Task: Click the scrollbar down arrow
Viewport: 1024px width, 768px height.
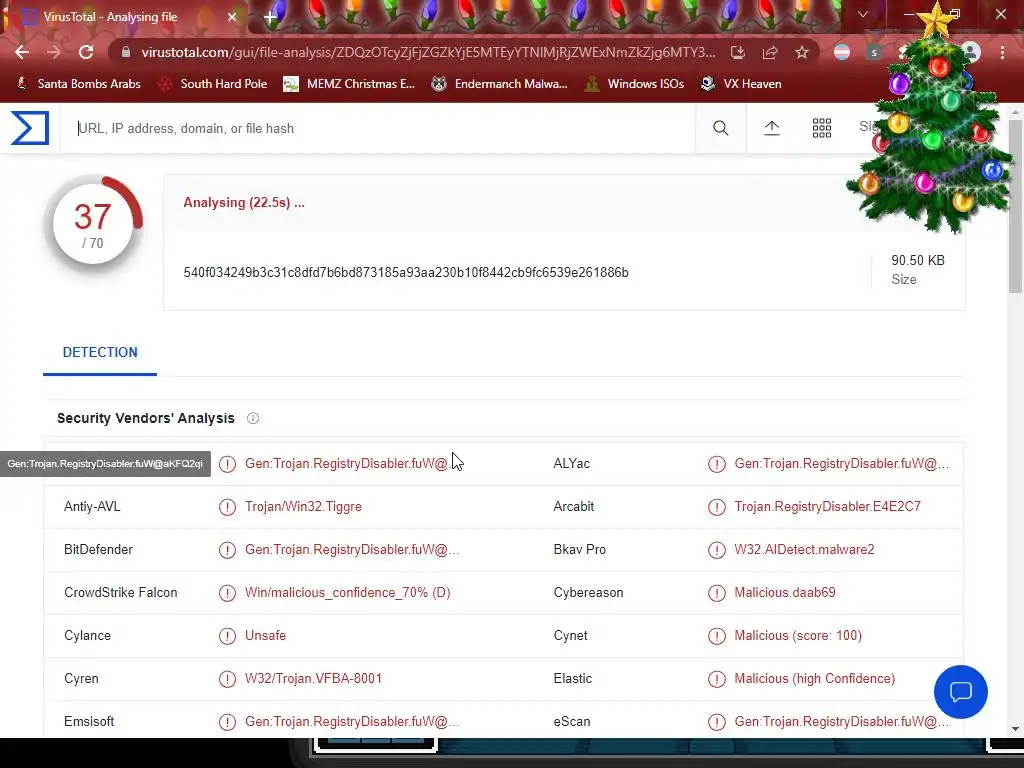Action: (x=1016, y=729)
